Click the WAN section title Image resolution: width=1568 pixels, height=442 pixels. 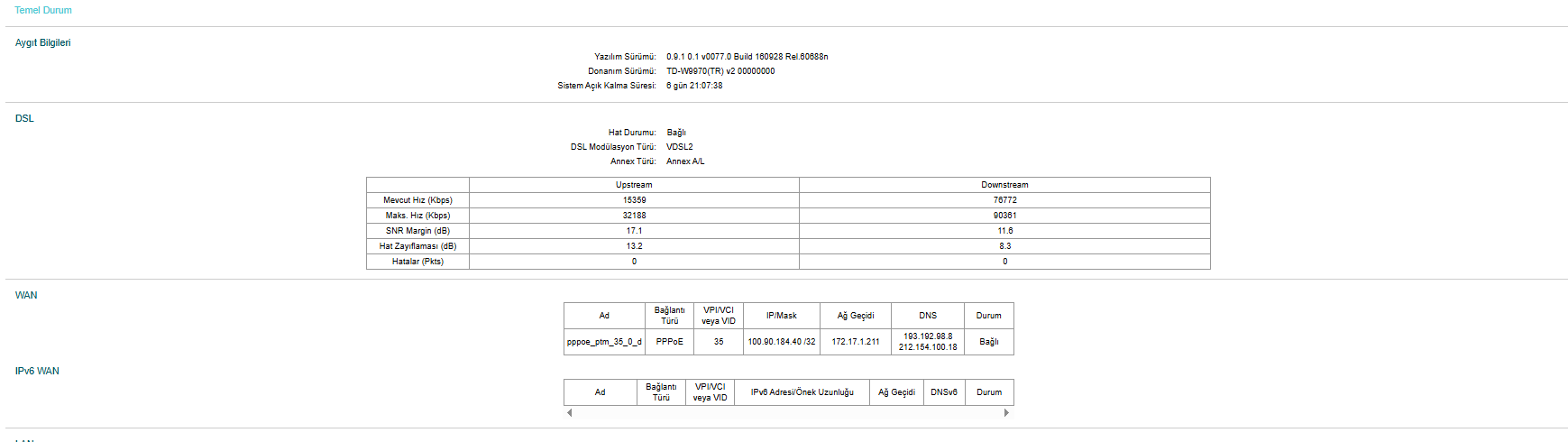point(26,295)
